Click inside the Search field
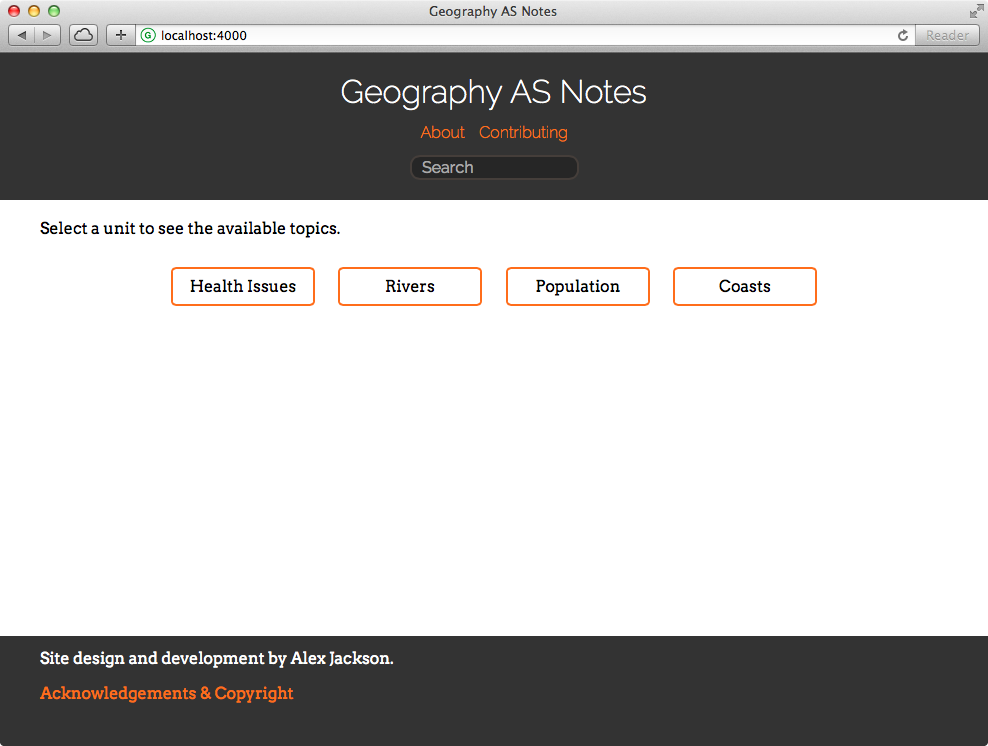 click(x=493, y=167)
